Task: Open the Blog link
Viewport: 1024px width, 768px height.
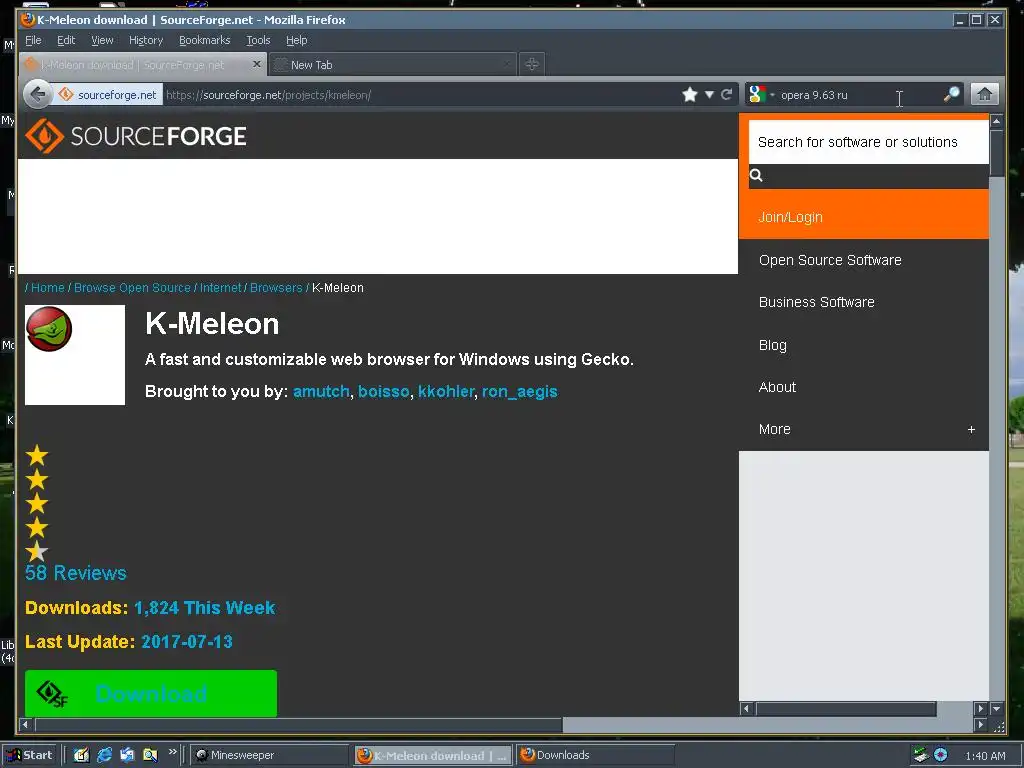Action: [x=773, y=345]
